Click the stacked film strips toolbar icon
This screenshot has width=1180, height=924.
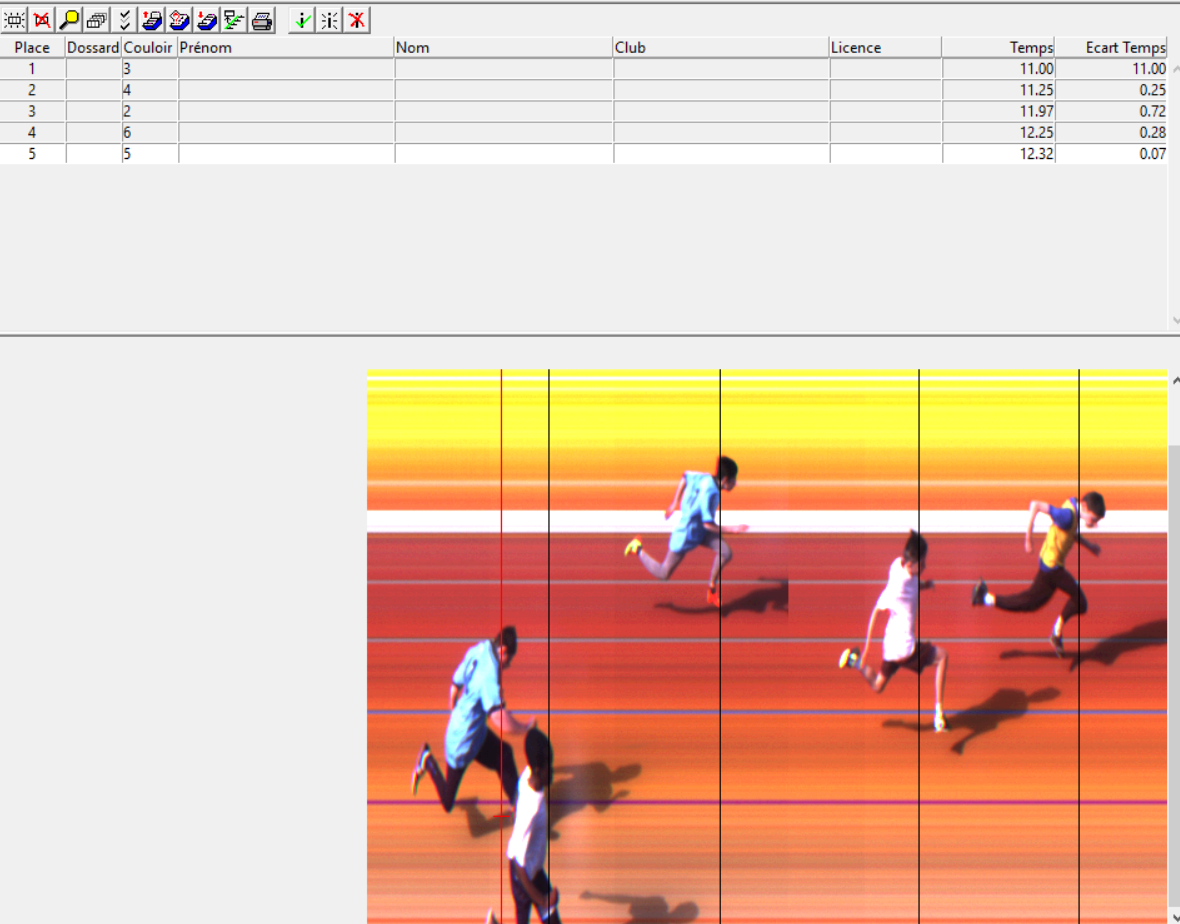coord(96,20)
